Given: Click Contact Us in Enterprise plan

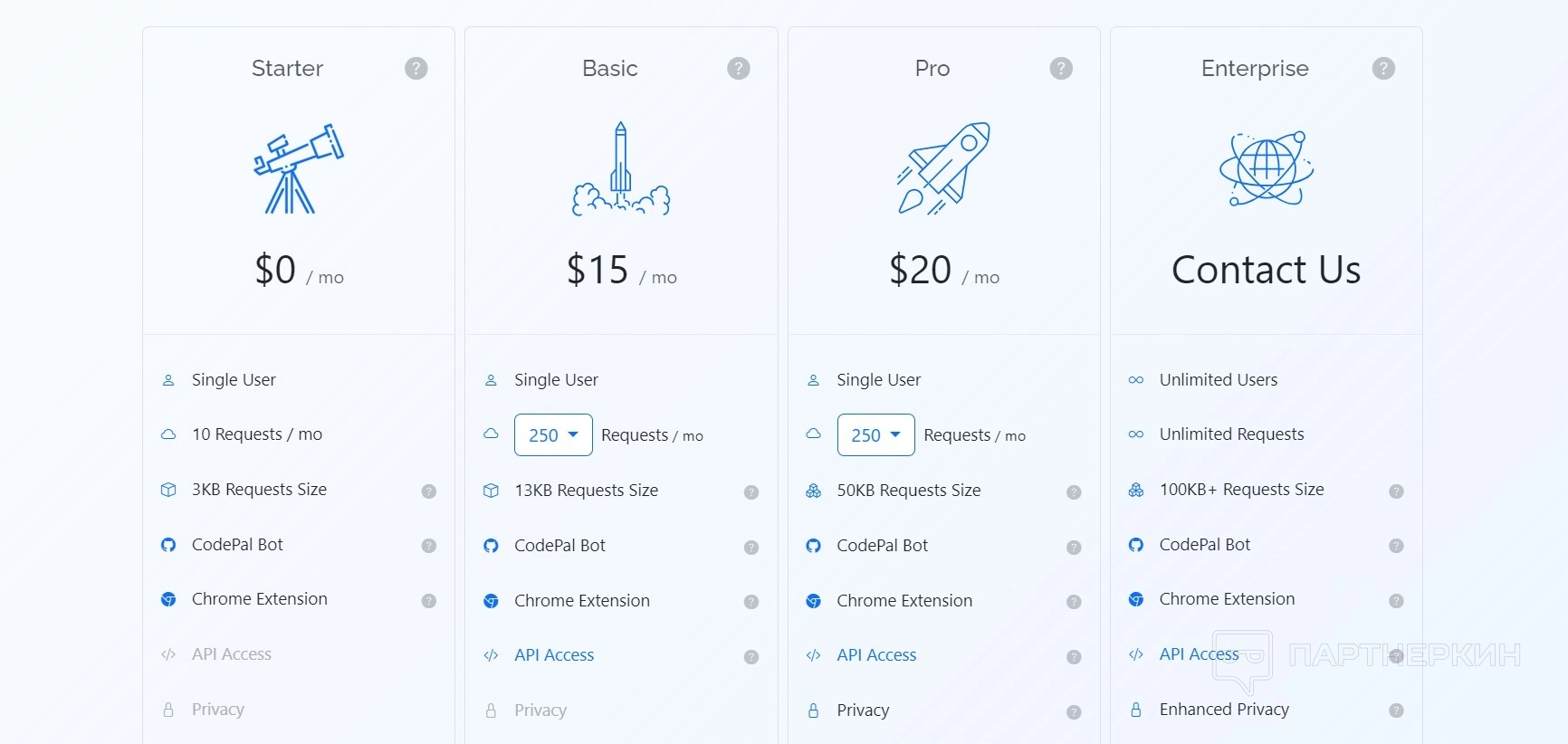Looking at the screenshot, I should [x=1266, y=270].
